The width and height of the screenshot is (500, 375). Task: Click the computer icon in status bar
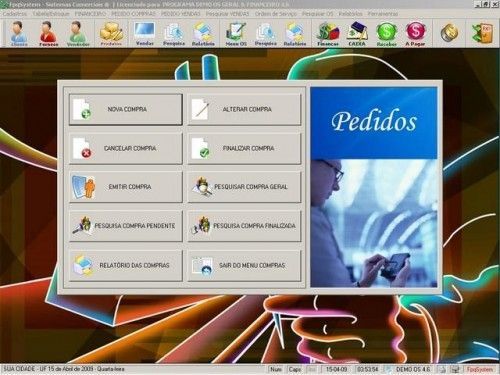click(455, 369)
